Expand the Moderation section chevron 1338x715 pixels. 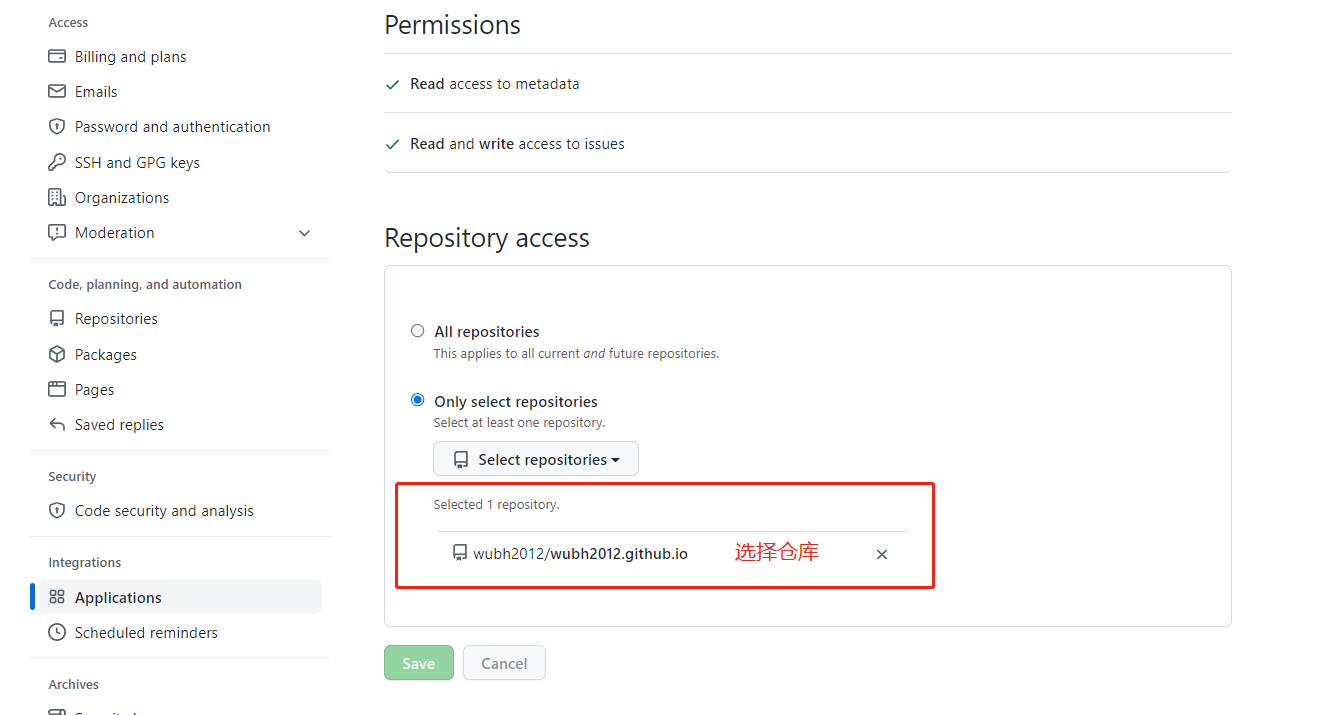(305, 233)
